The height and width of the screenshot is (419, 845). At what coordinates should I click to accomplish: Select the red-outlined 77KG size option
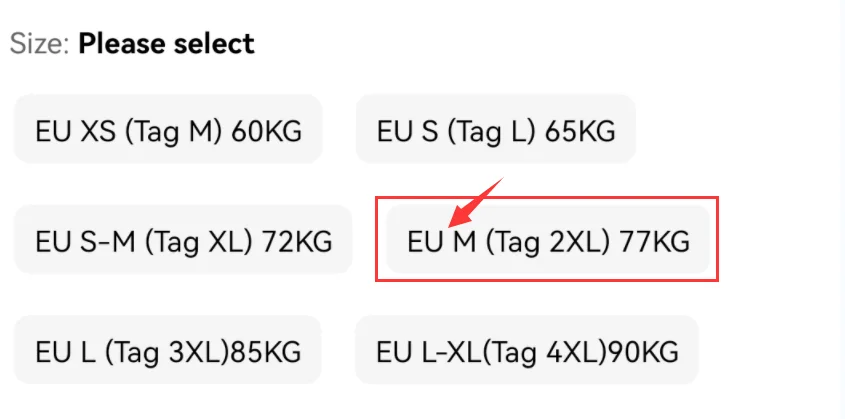(548, 240)
